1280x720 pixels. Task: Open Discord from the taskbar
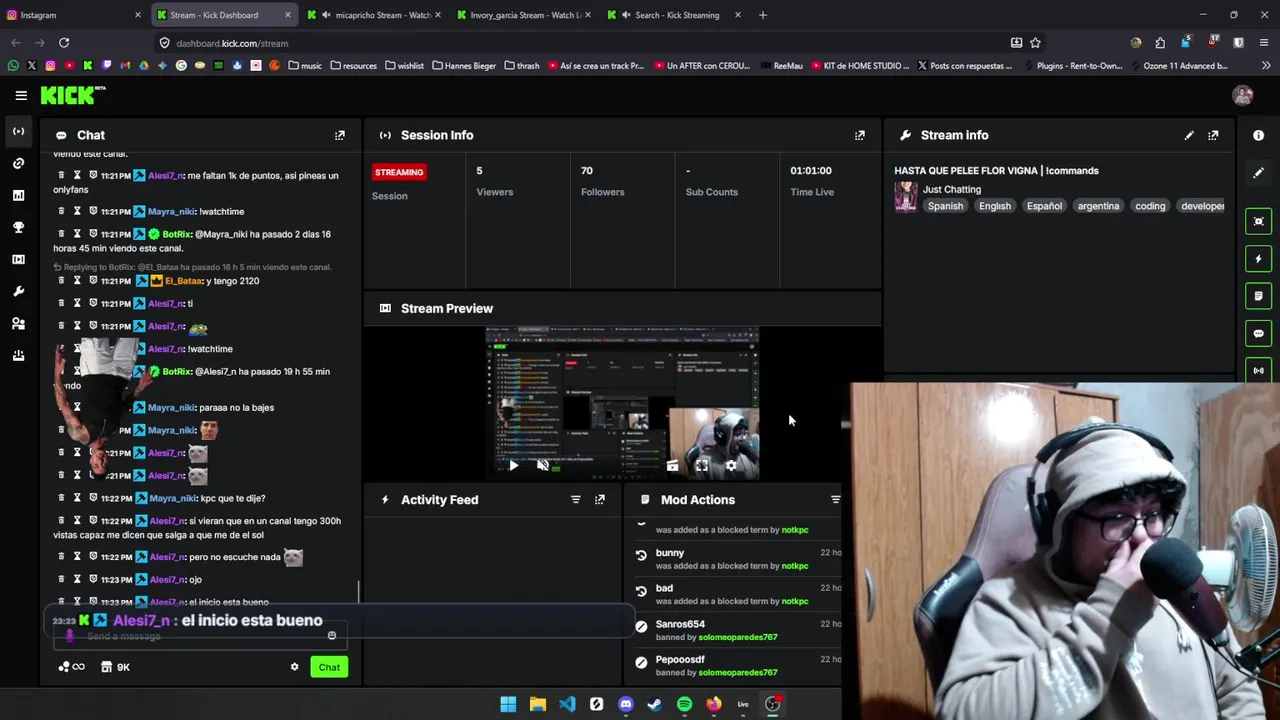coord(626,704)
